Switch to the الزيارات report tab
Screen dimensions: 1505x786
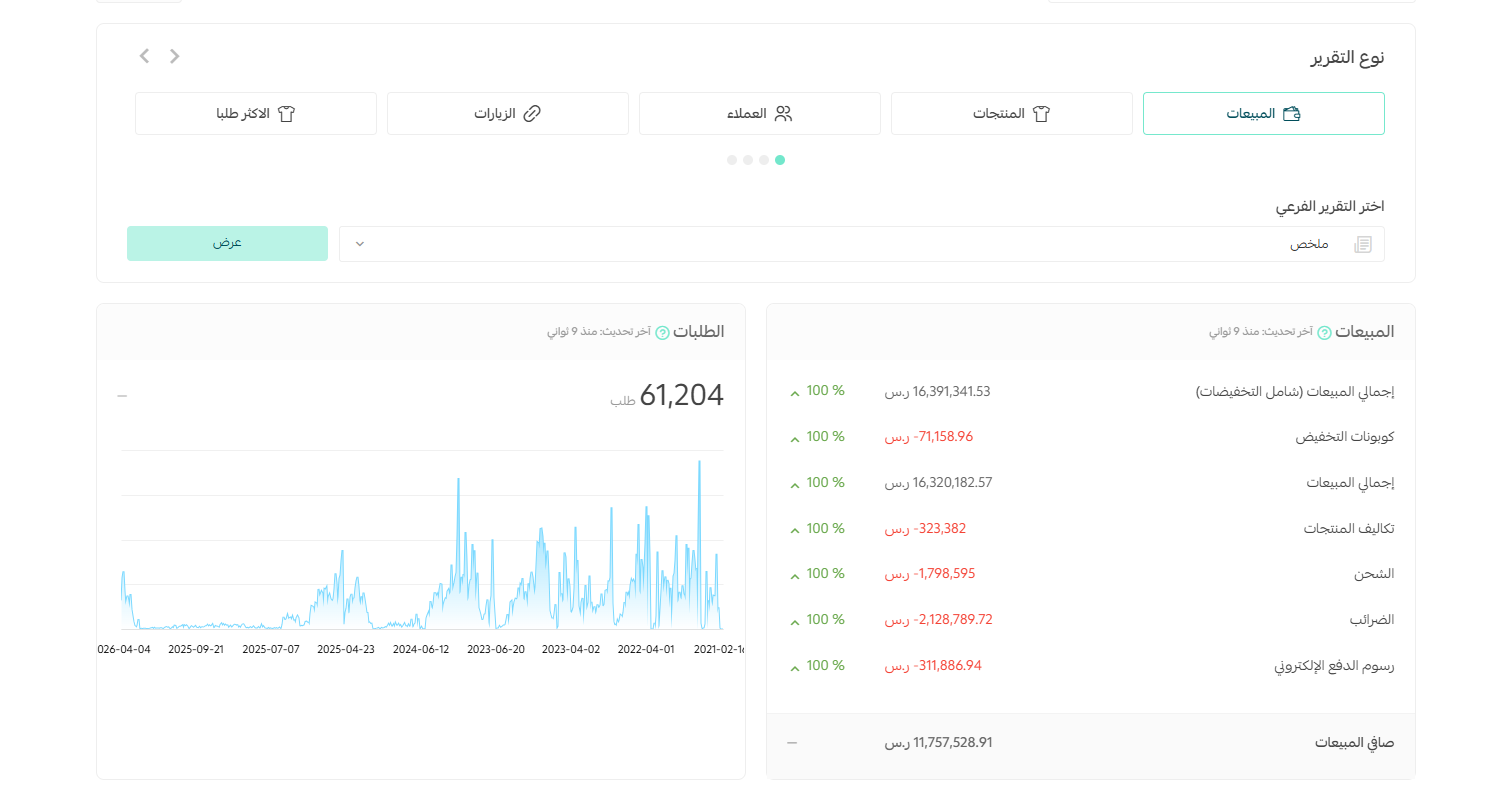tap(508, 114)
